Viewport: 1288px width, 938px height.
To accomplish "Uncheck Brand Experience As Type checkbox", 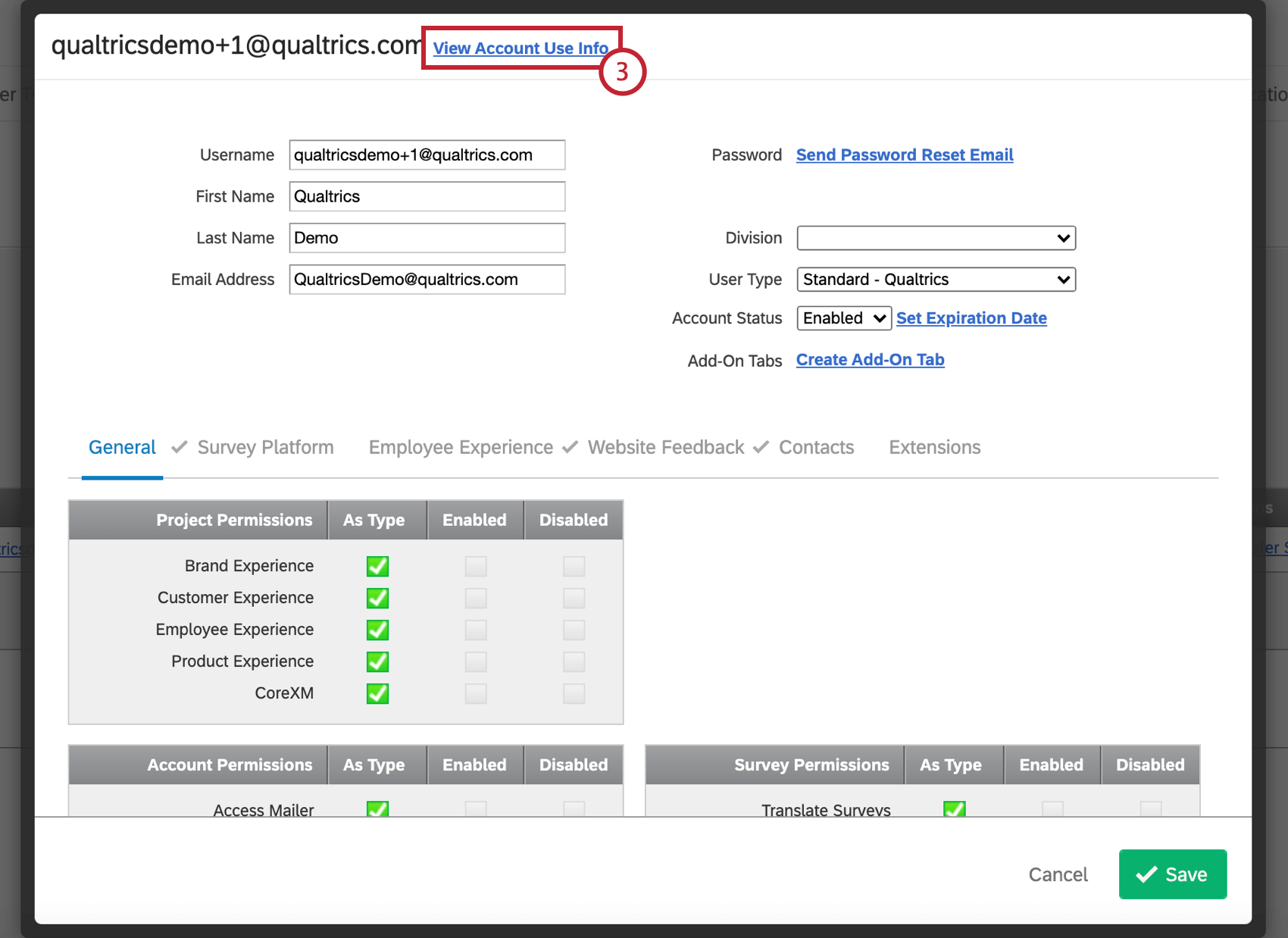I will [377, 565].
